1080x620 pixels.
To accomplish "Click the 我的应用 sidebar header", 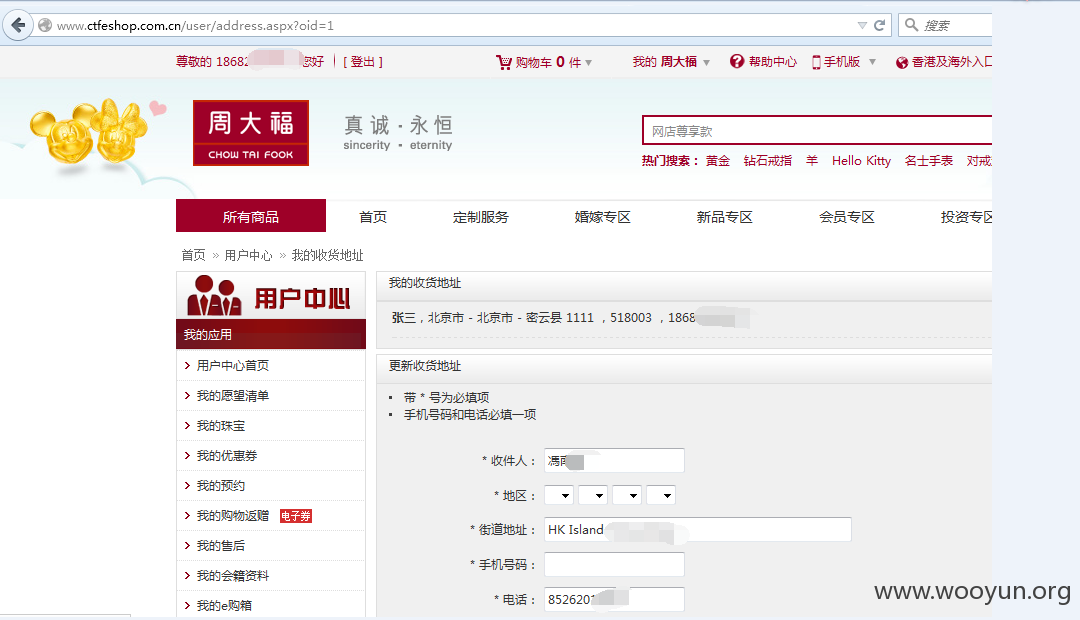I will (x=271, y=334).
